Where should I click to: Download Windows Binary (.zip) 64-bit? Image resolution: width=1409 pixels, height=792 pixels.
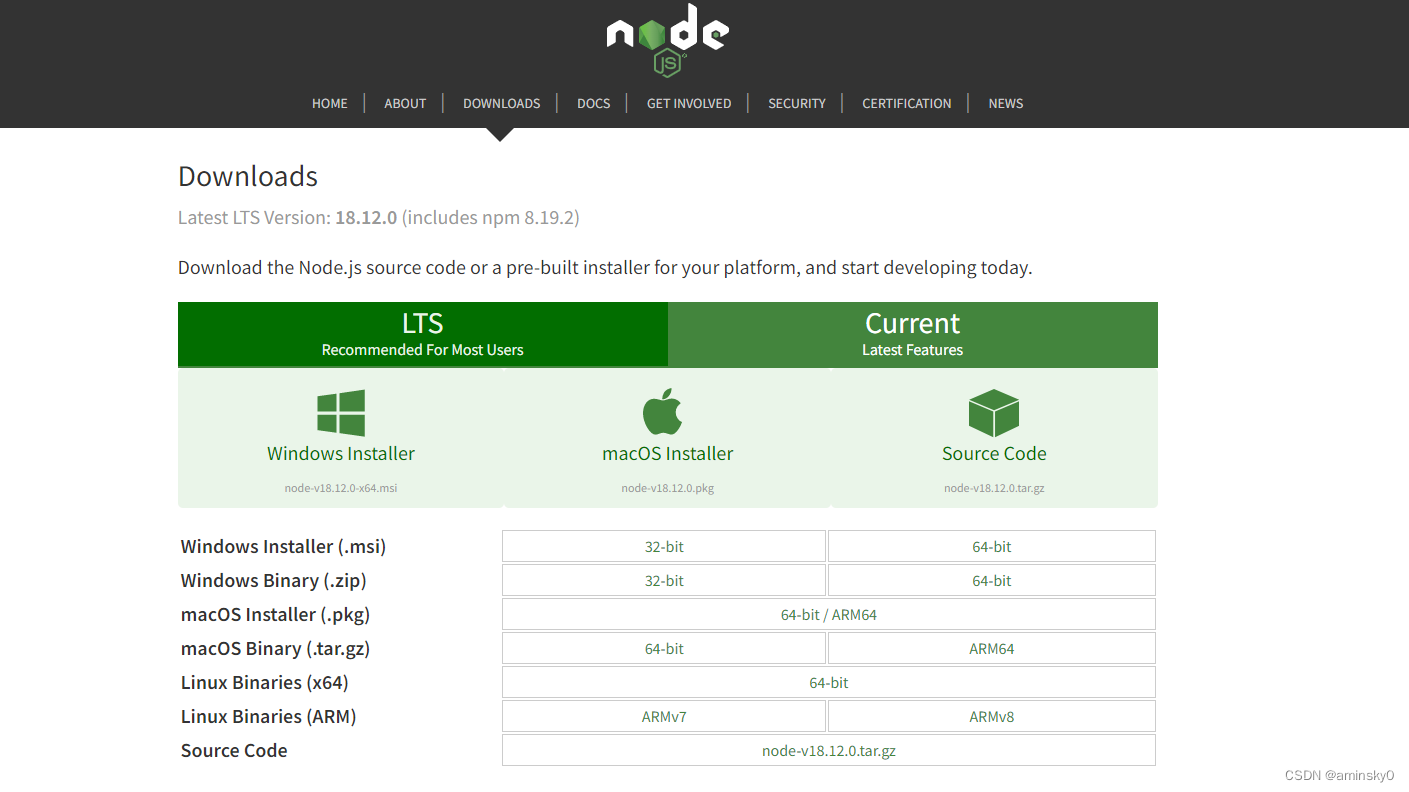[x=992, y=581]
